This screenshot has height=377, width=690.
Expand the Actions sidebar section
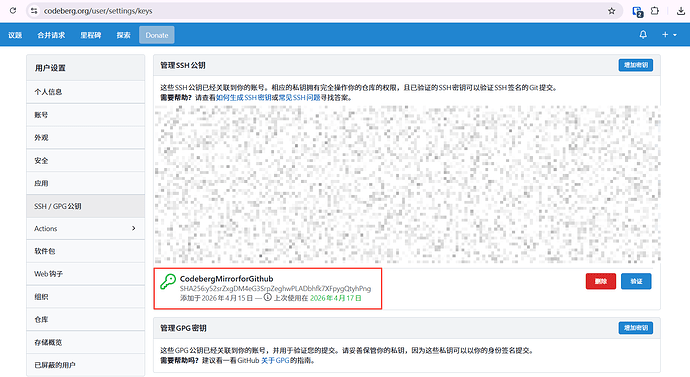coord(85,229)
